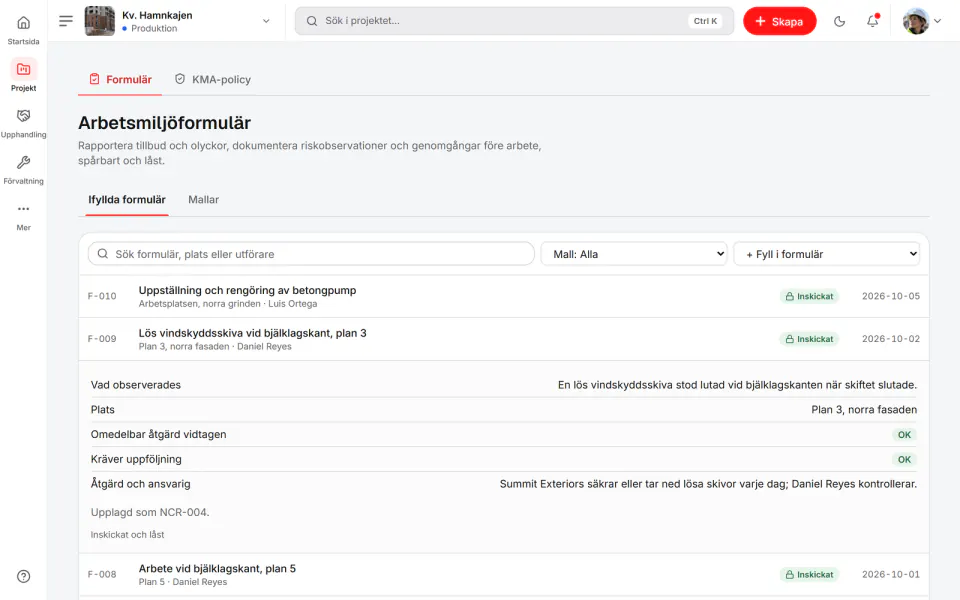Switch to the KMA-policy tab
This screenshot has height=600, width=960.
212,80
